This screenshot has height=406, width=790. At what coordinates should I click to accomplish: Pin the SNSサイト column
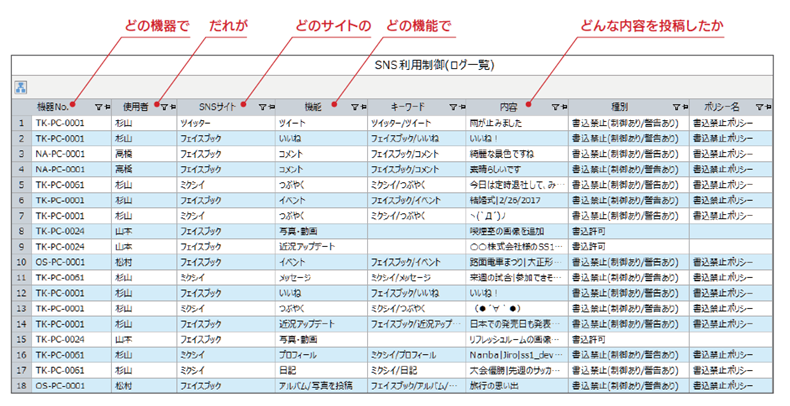(x=271, y=107)
